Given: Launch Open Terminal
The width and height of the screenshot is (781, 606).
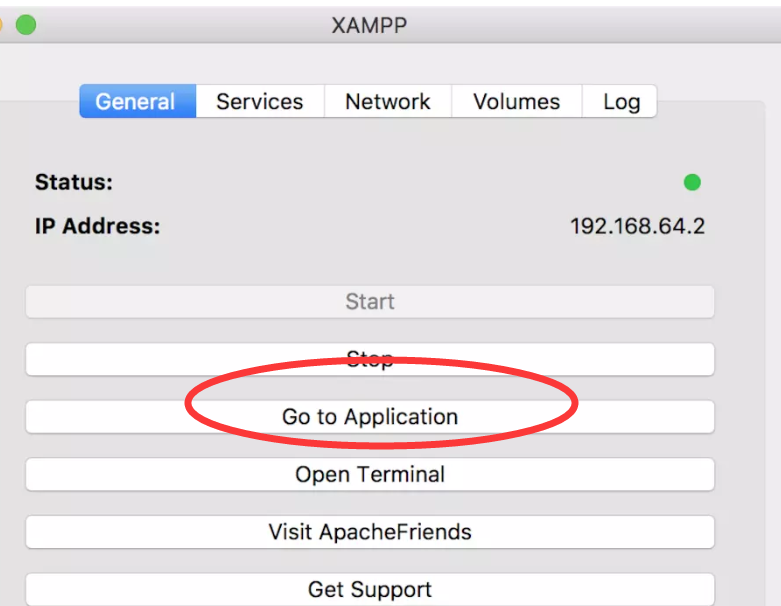Looking at the screenshot, I should tap(370, 475).
